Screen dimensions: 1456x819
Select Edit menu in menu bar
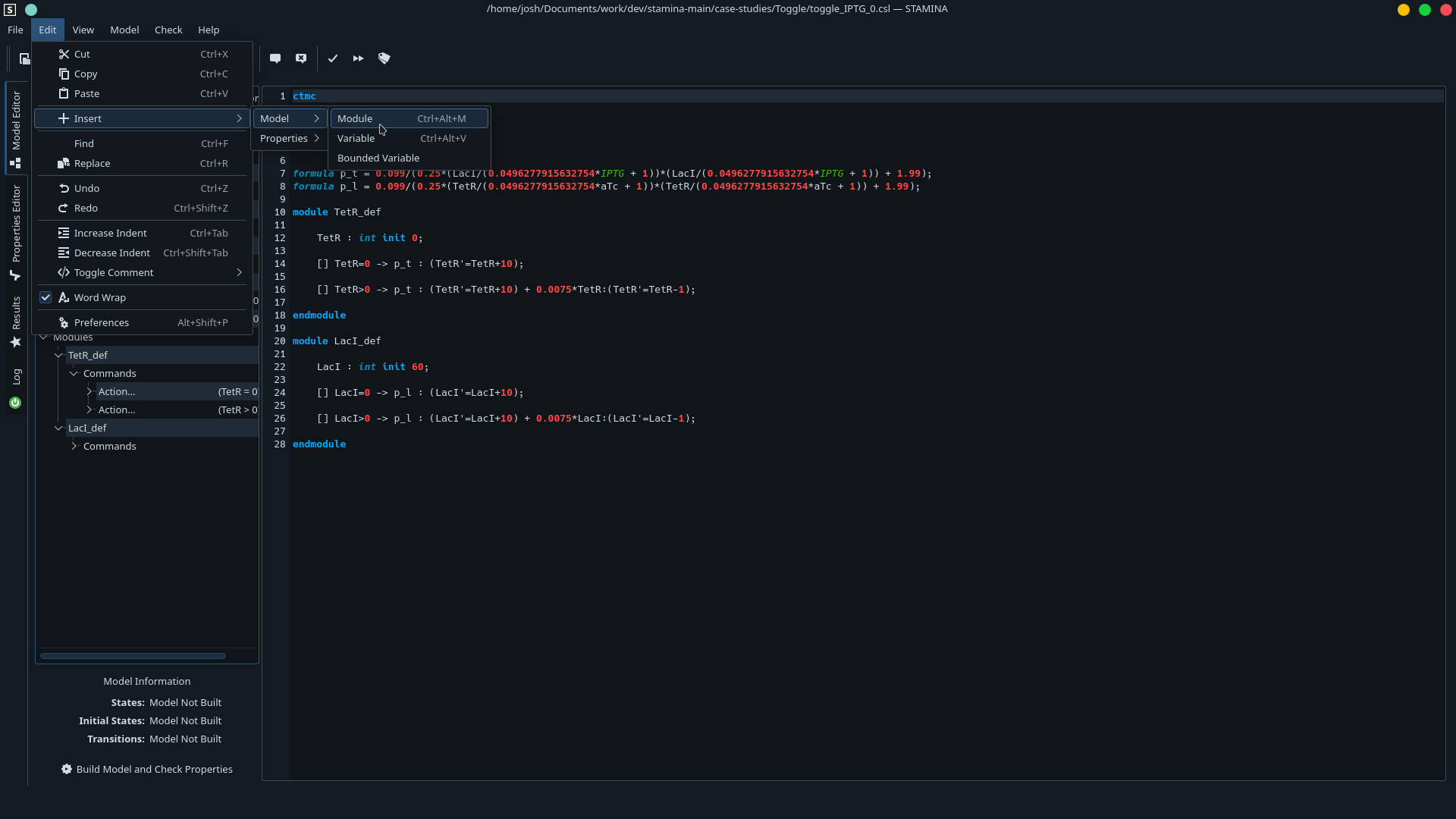(47, 29)
